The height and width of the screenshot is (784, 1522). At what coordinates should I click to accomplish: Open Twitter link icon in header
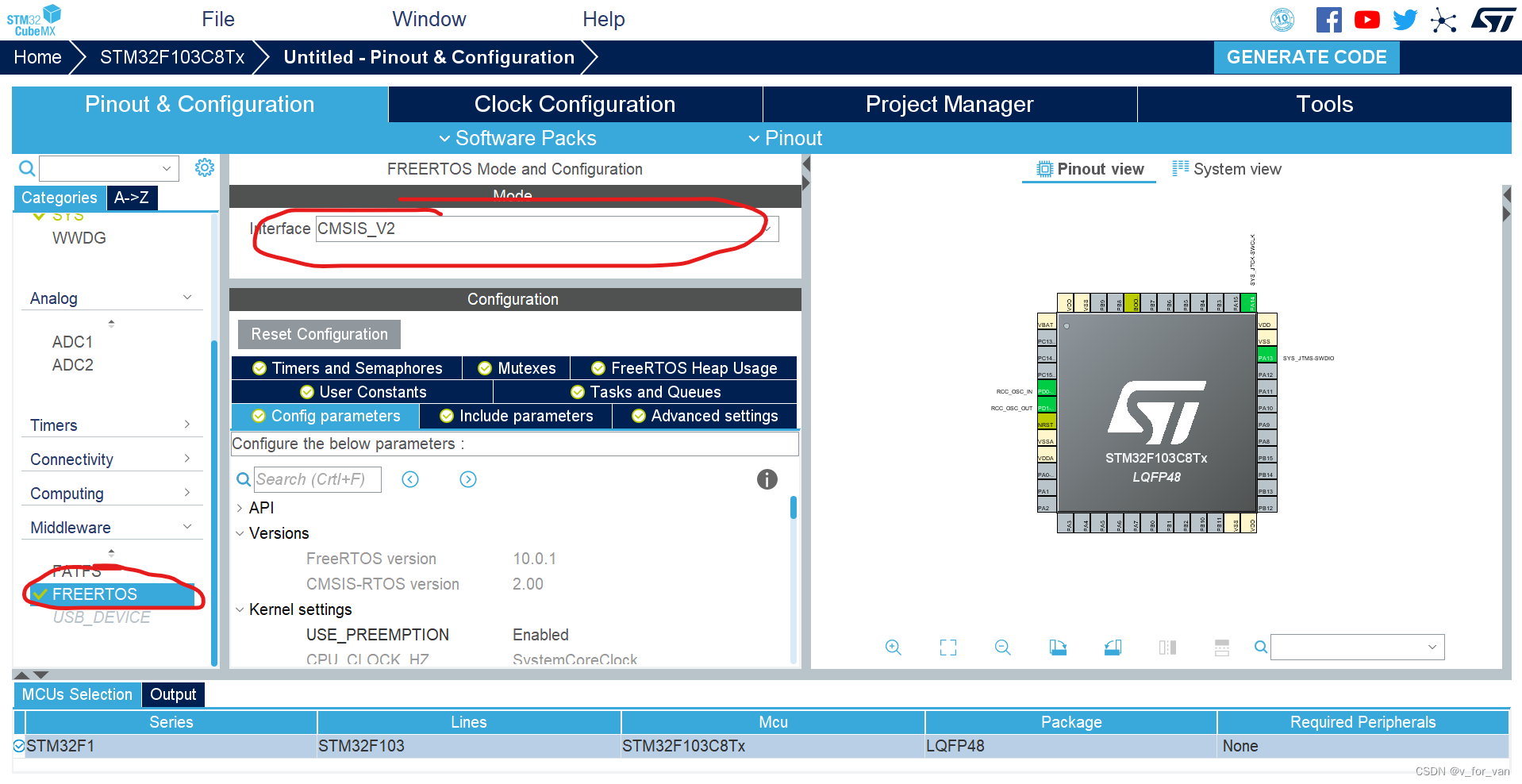pyautogui.click(x=1405, y=20)
